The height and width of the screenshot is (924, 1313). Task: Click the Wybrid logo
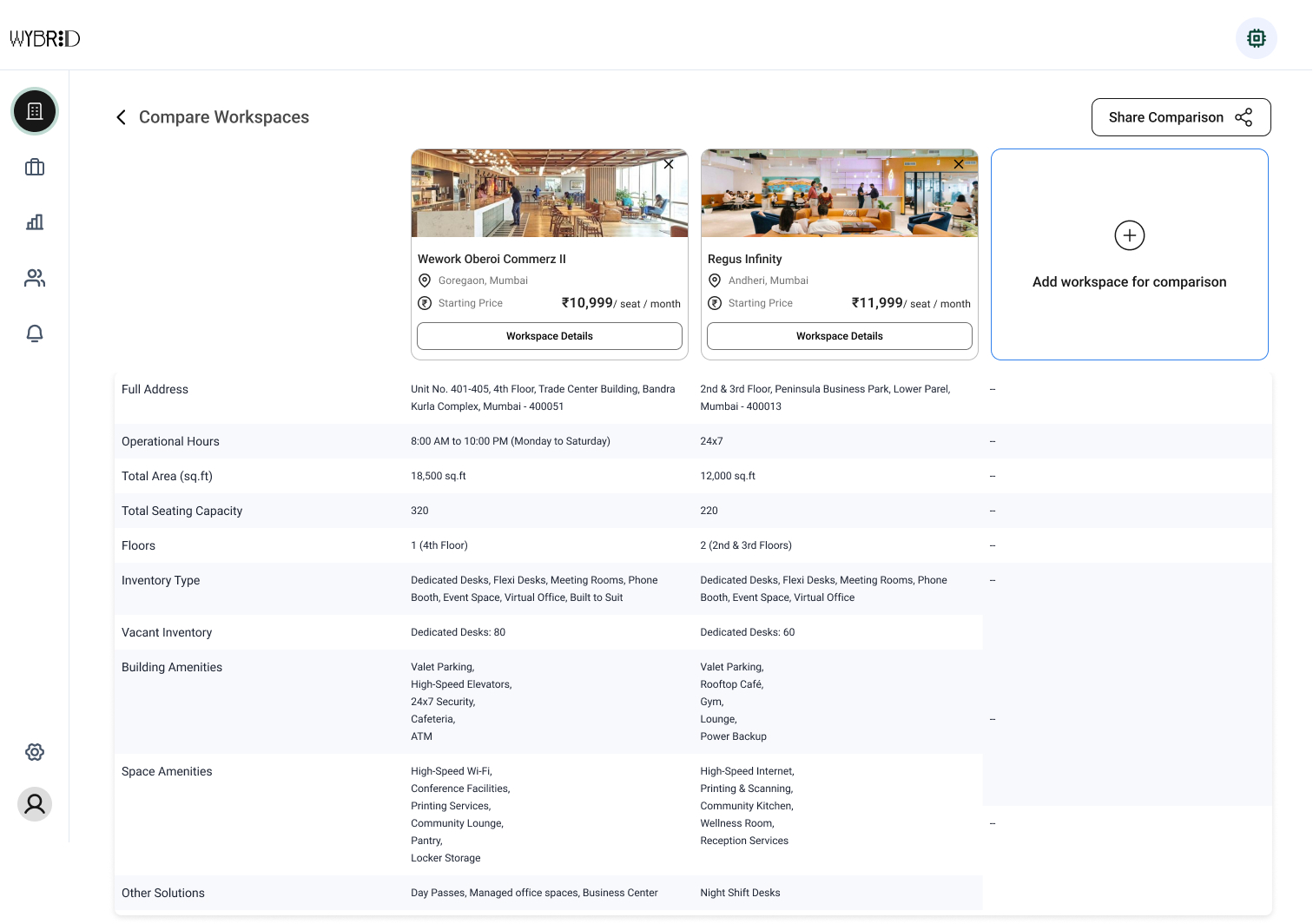click(x=45, y=38)
